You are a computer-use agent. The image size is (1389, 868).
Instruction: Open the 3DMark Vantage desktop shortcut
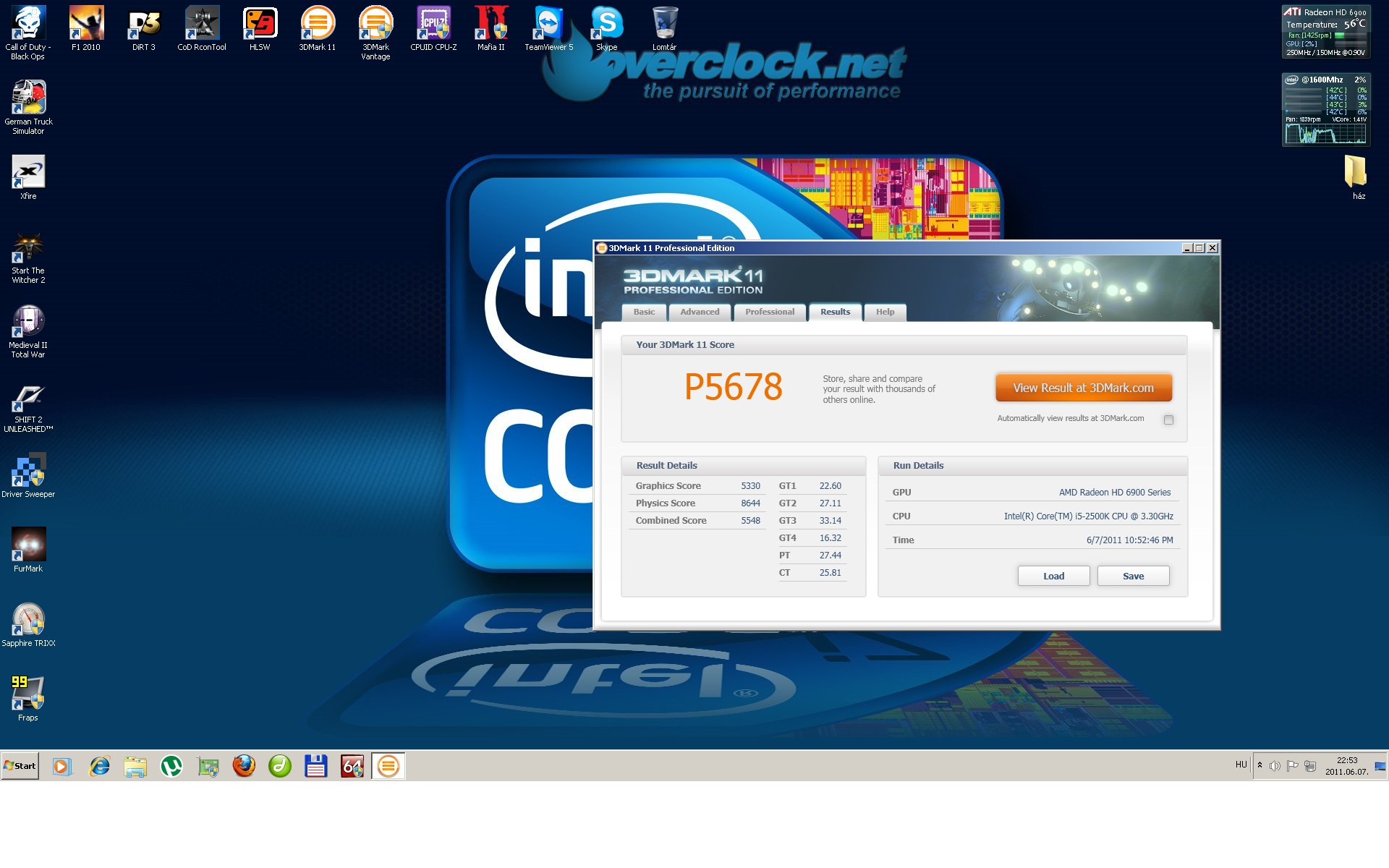(375, 27)
